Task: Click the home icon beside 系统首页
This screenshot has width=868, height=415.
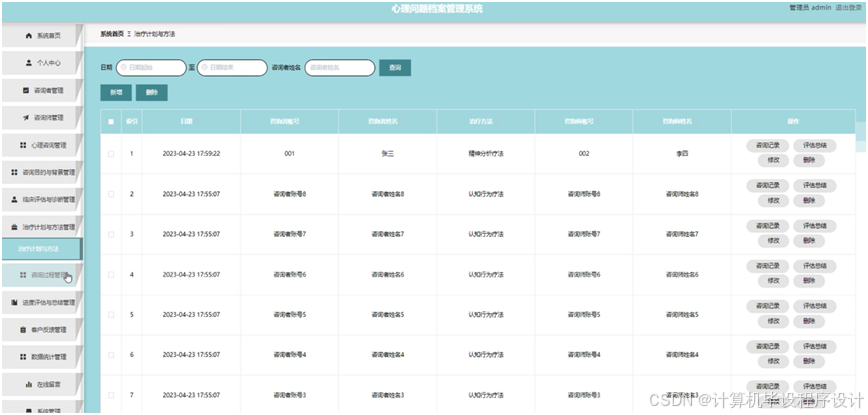Action: point(29,36)
